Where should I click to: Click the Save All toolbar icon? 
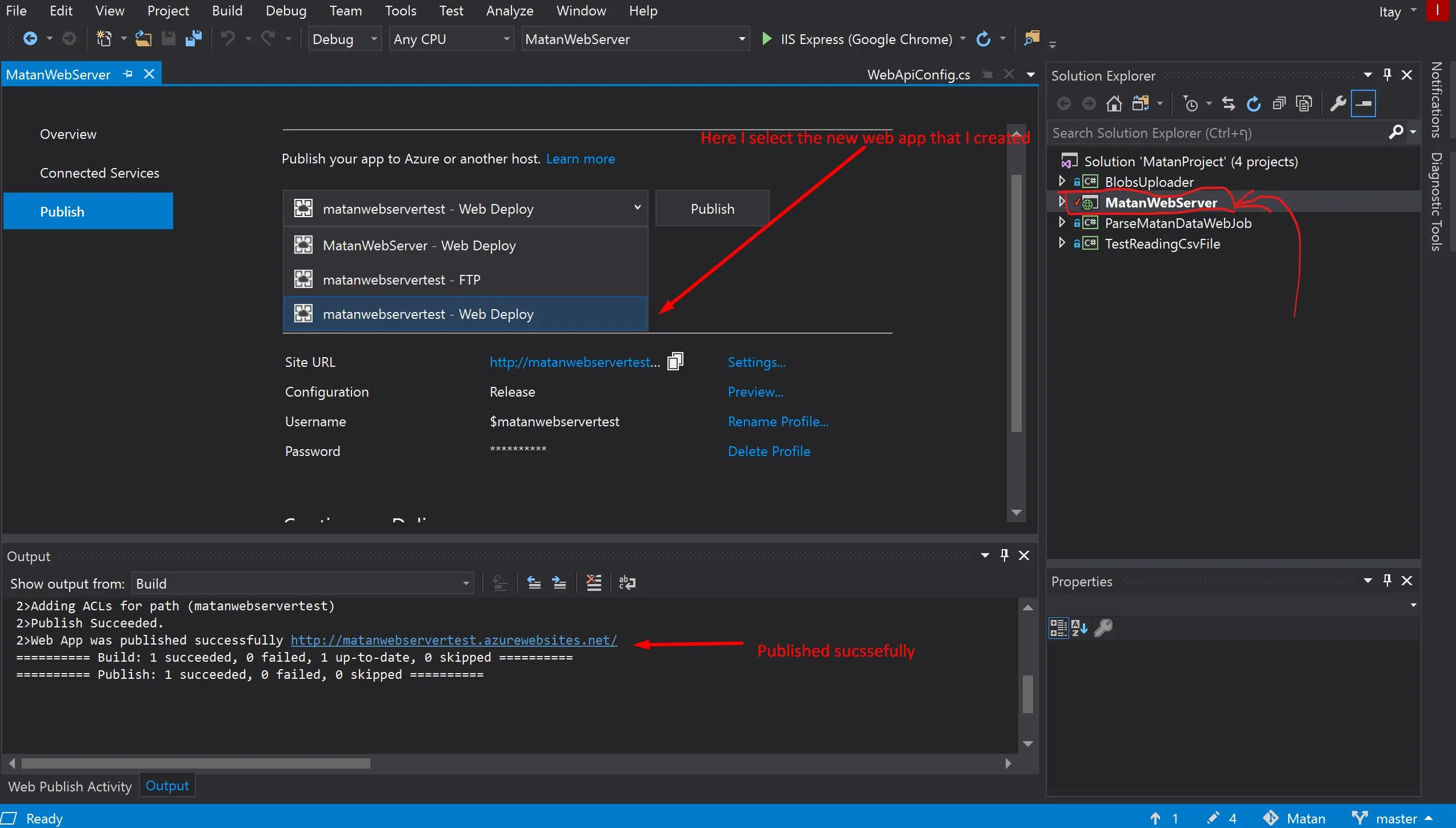(x=194, y=39)
